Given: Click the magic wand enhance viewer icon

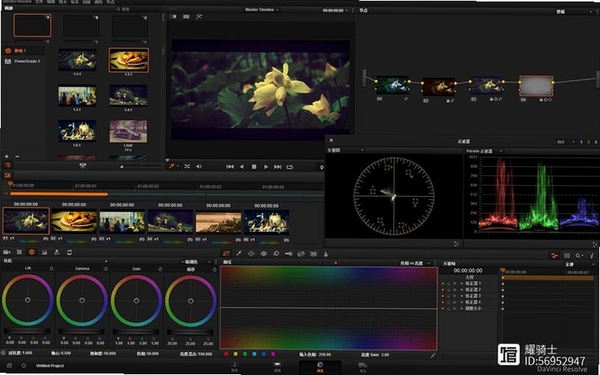Looking at the screenshot, I should (x=199, y=16).
